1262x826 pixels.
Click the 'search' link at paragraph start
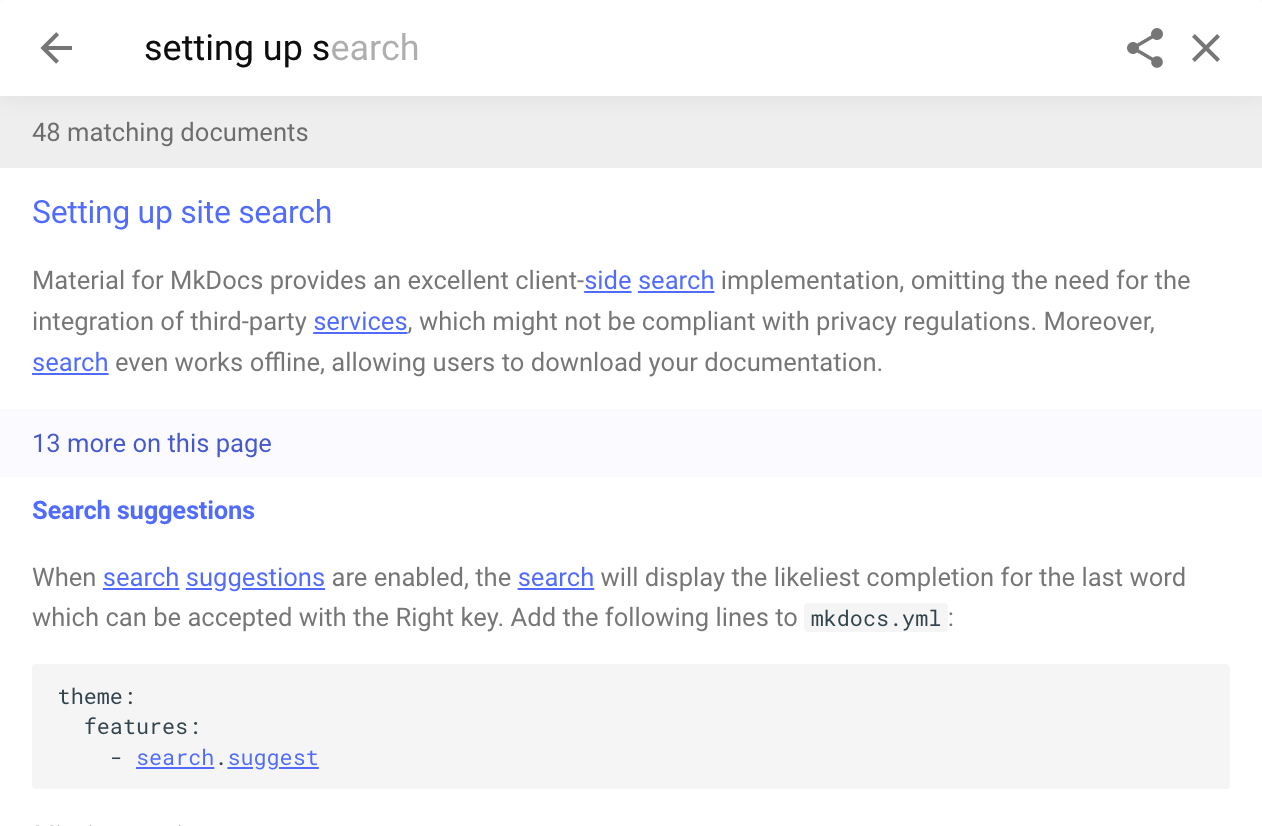point(69,362)
